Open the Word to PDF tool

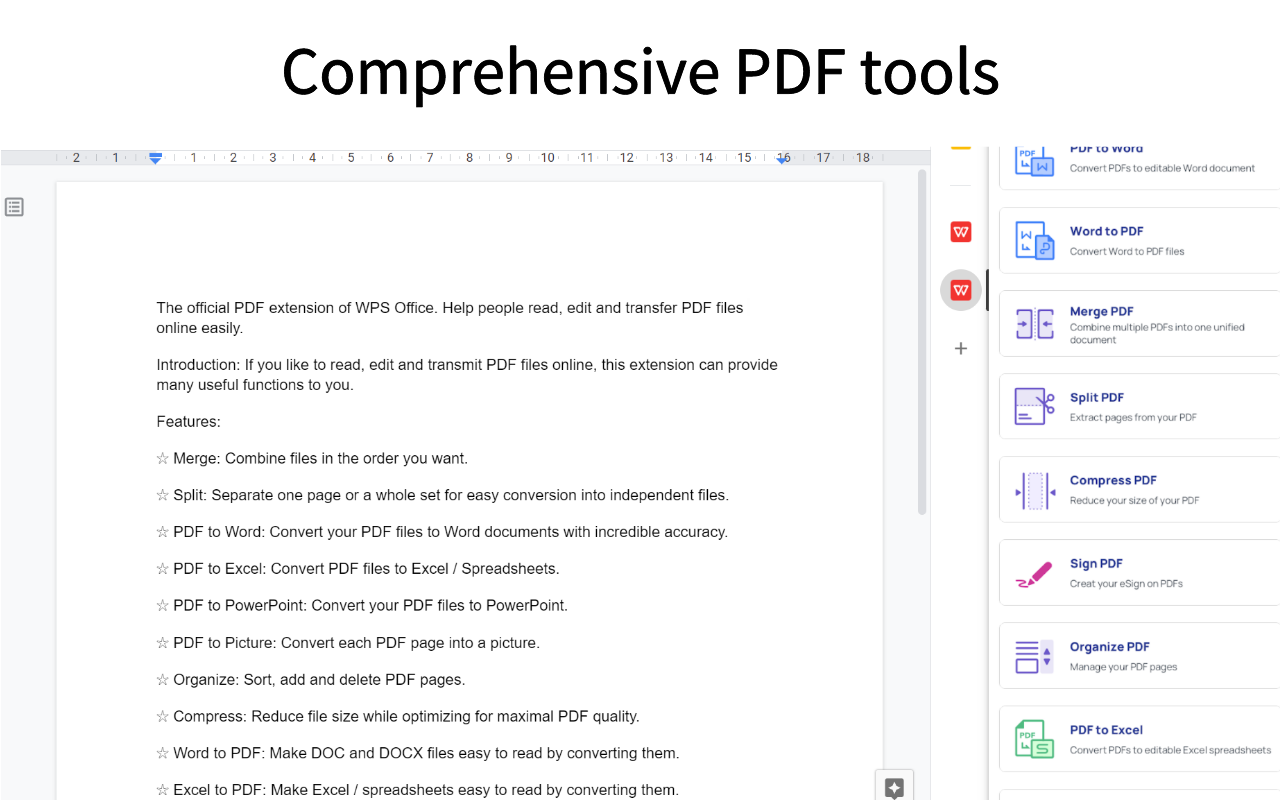coord(1139,240)
